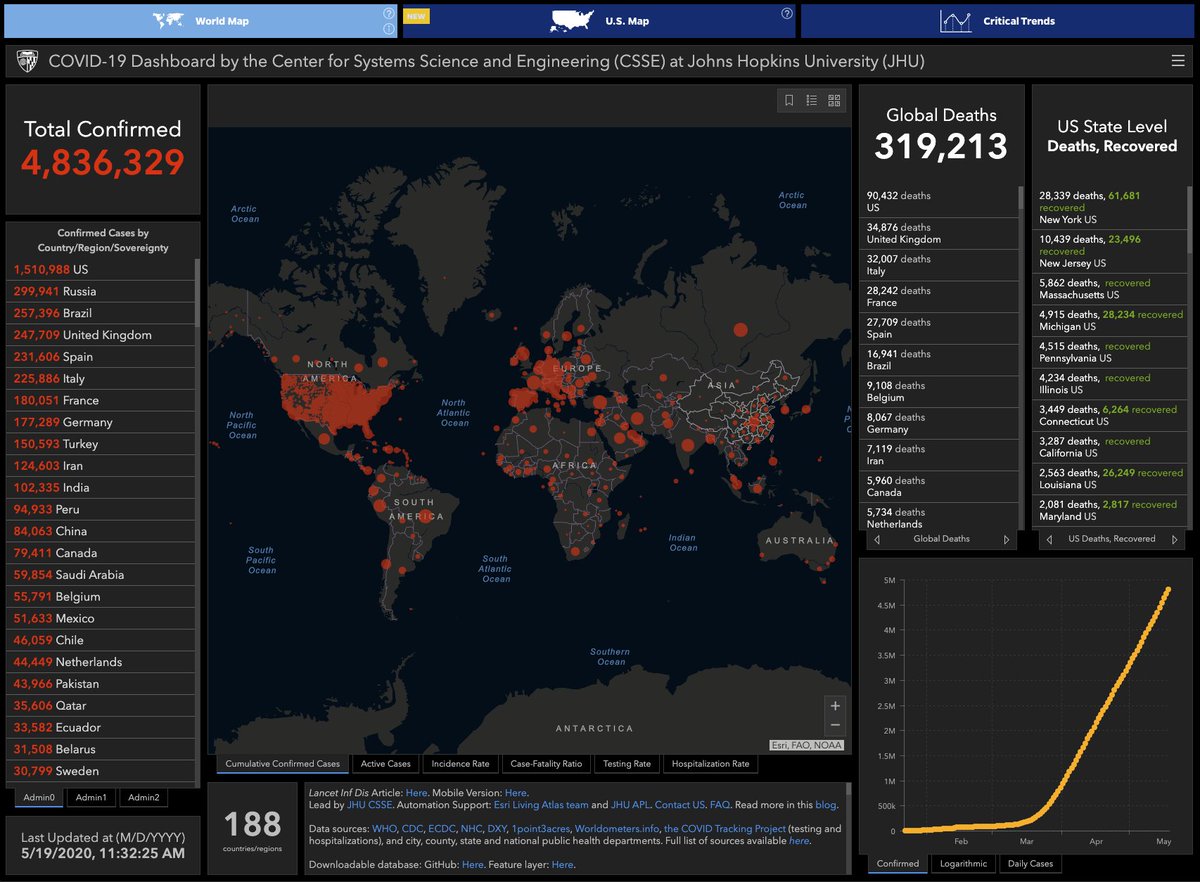The width and height of the screenshot is (1200, 882).
Task: Go to previous page of Global Deaths panel
Action: coord(877,539)
